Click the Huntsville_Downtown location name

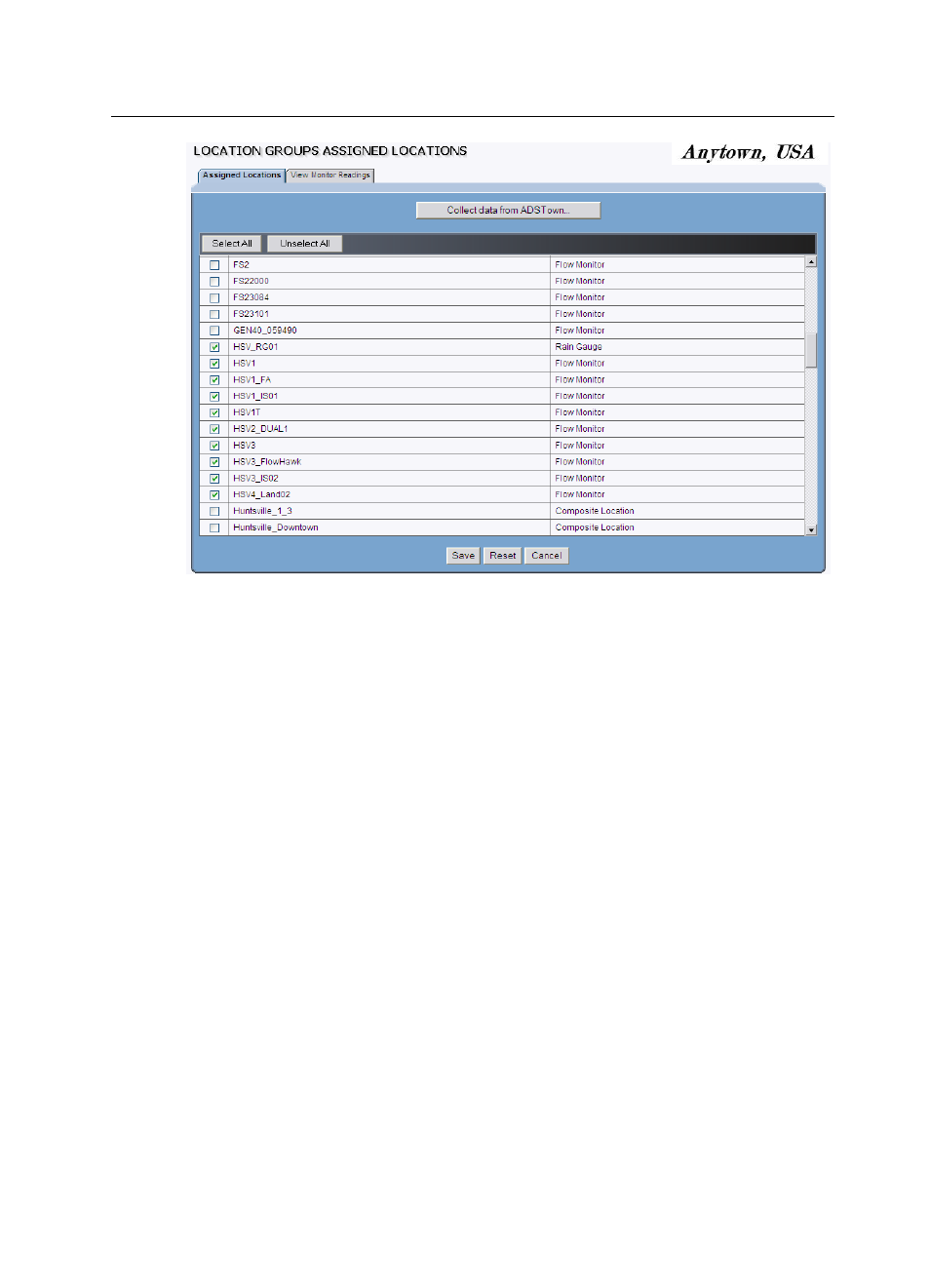[276, 527]
